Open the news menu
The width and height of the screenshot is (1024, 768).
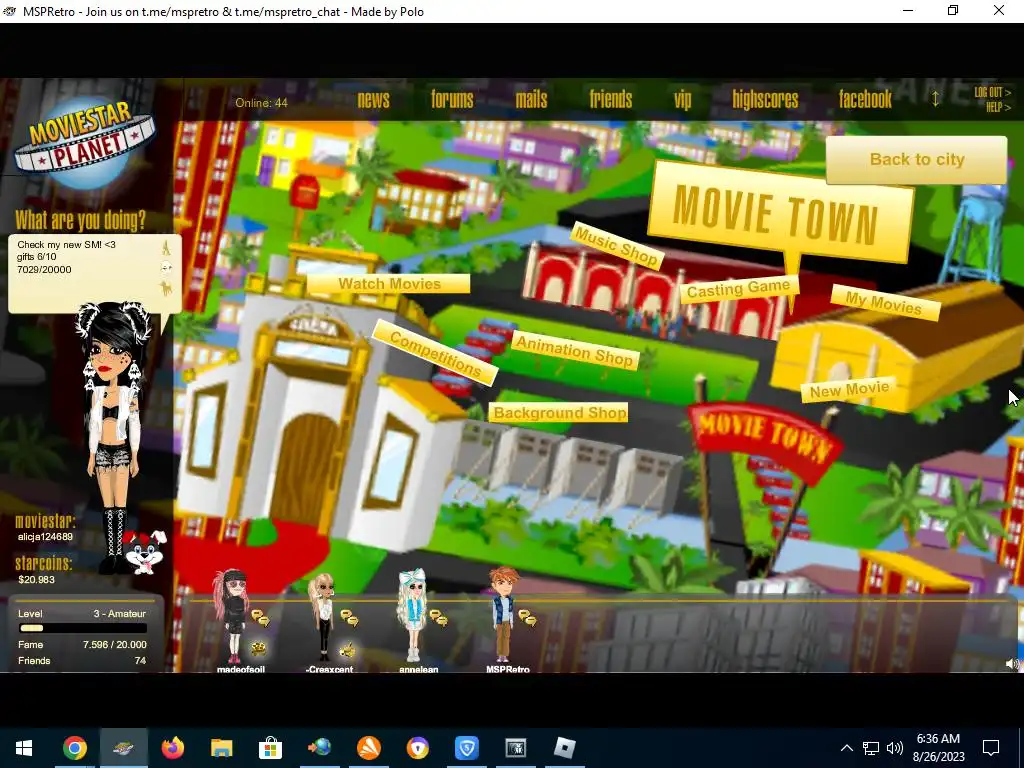(x=374, y=99)
